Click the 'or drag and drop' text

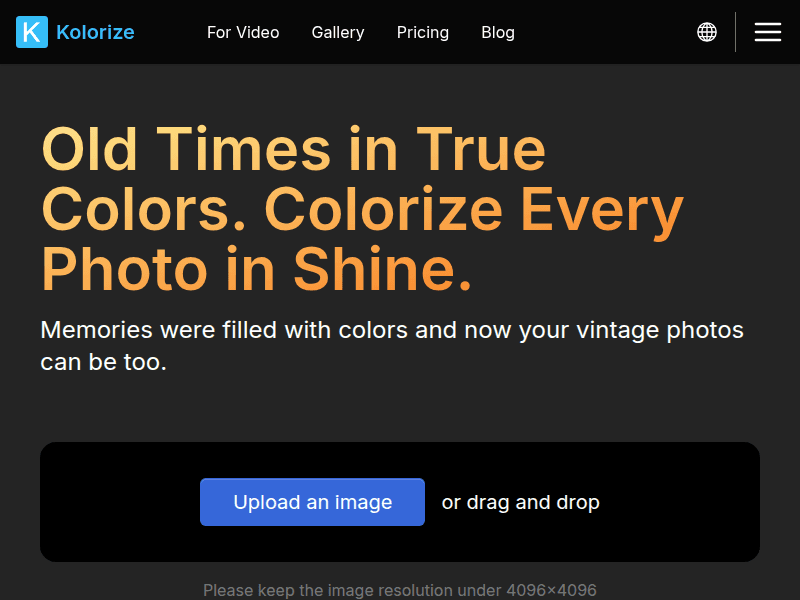point(520,503)
